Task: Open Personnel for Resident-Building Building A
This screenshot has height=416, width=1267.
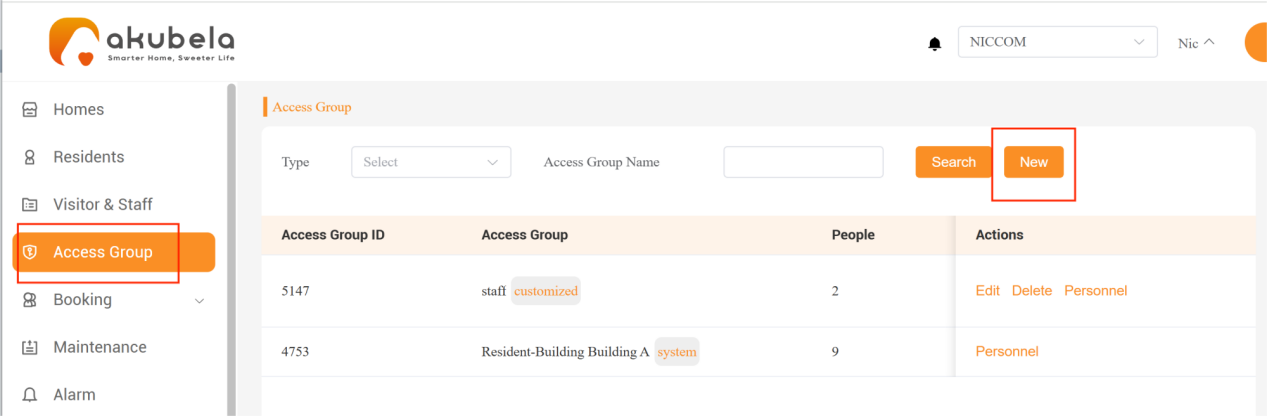Action: pyautogui.click(x=1007, y=351)
